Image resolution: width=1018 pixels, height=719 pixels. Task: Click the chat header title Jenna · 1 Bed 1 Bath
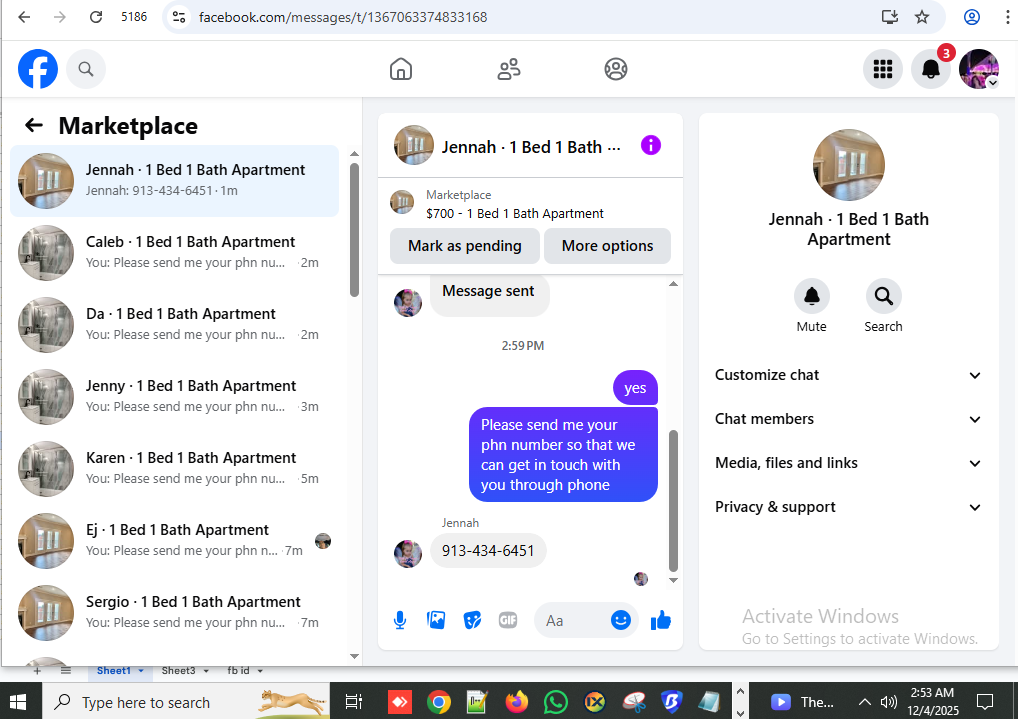[x=531, y=147]
